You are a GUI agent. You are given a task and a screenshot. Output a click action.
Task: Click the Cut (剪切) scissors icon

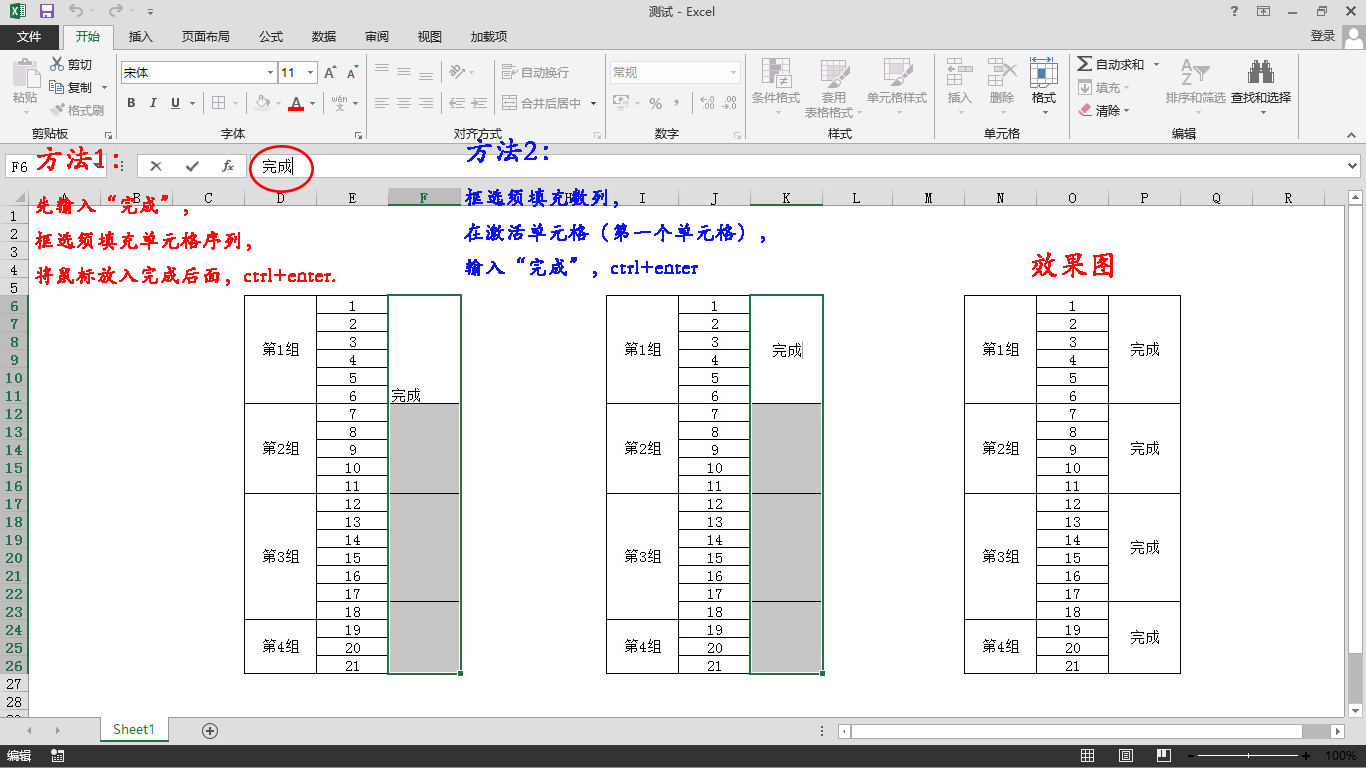pos(57,64)
